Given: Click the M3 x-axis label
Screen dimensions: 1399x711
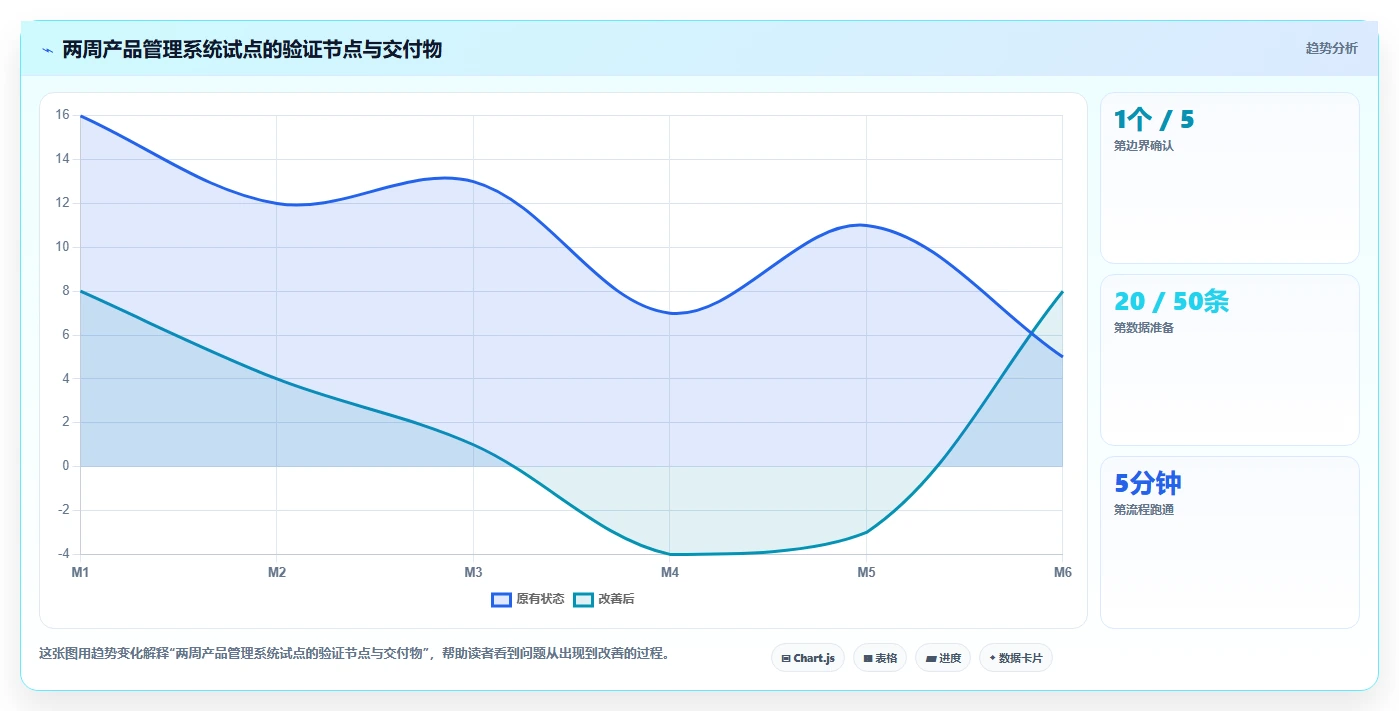Looking at the screenshot, I should 473,572.
